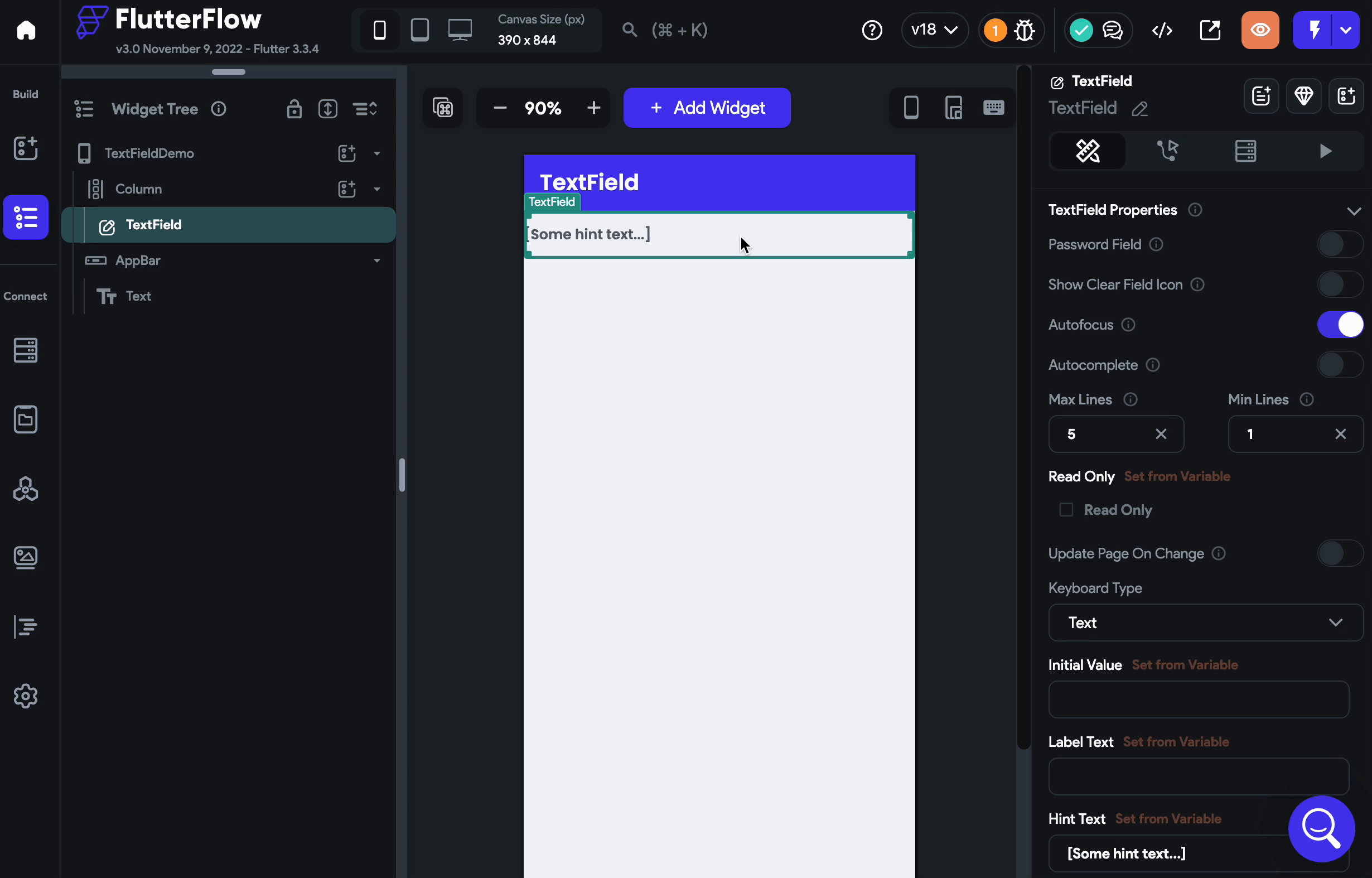The image size is (1372, 878).
Task: Open project issues bug icon
Action: [x=1025, y=30]
